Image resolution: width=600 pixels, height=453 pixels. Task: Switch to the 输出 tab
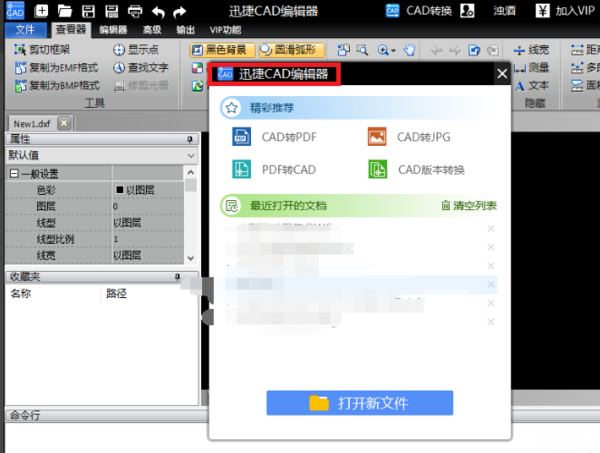[x=186, y=30]
